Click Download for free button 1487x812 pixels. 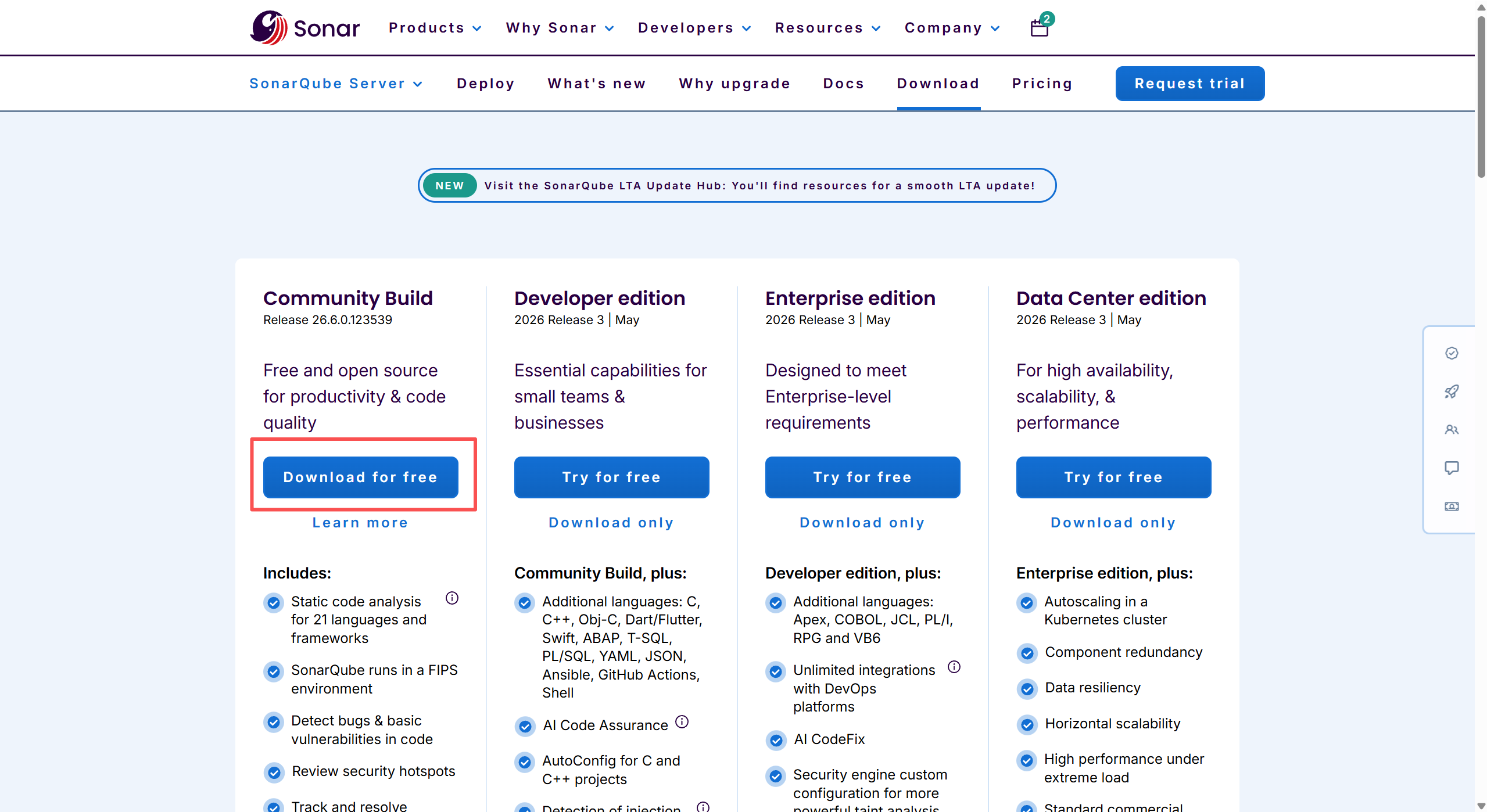click(360, 477)
